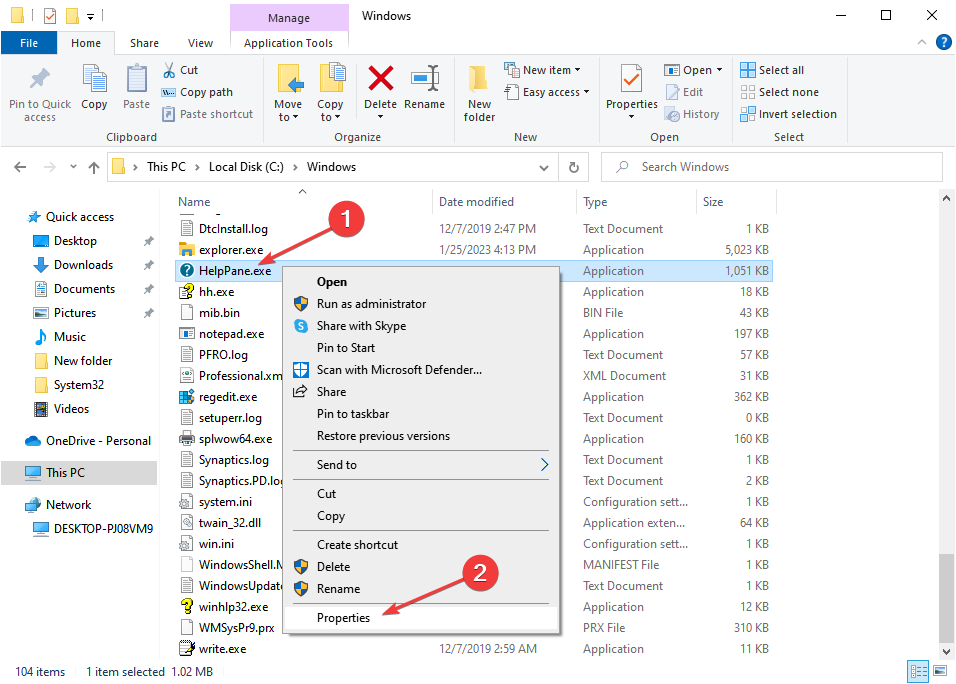
Task: Open the ribbon Properties checkmark icon
Action: tap(631, 79)
